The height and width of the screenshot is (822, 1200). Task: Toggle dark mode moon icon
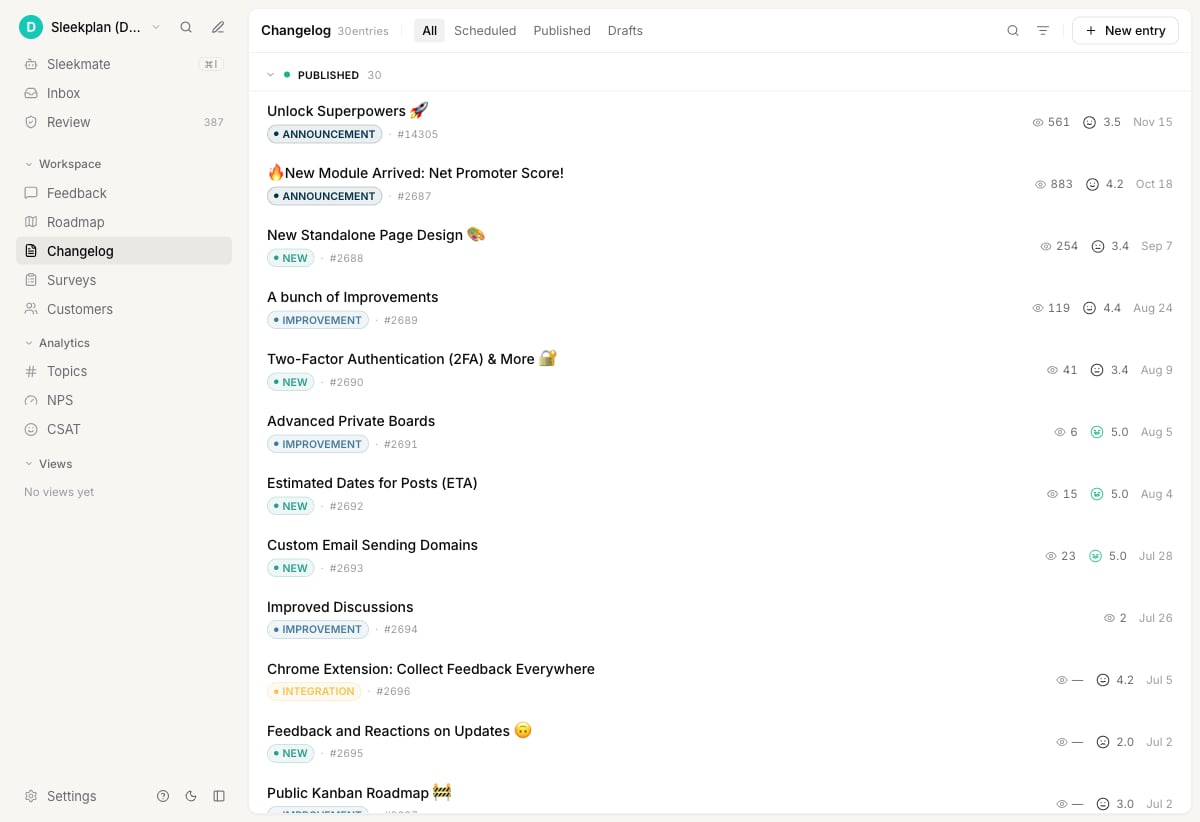191,796
